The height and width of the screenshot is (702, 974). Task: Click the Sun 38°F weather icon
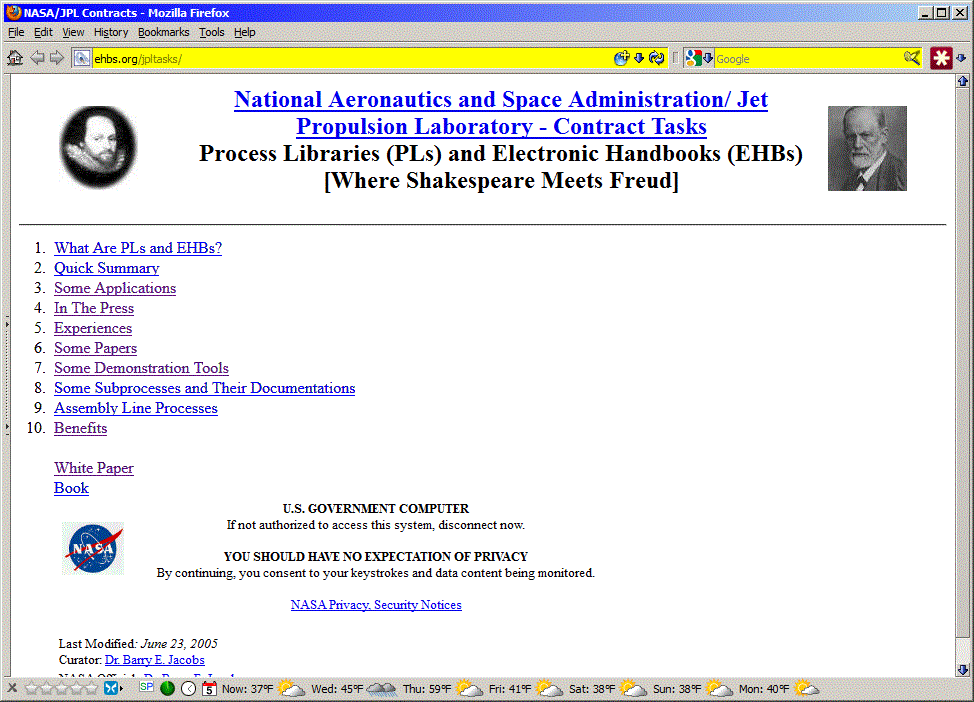coord(719,688)
